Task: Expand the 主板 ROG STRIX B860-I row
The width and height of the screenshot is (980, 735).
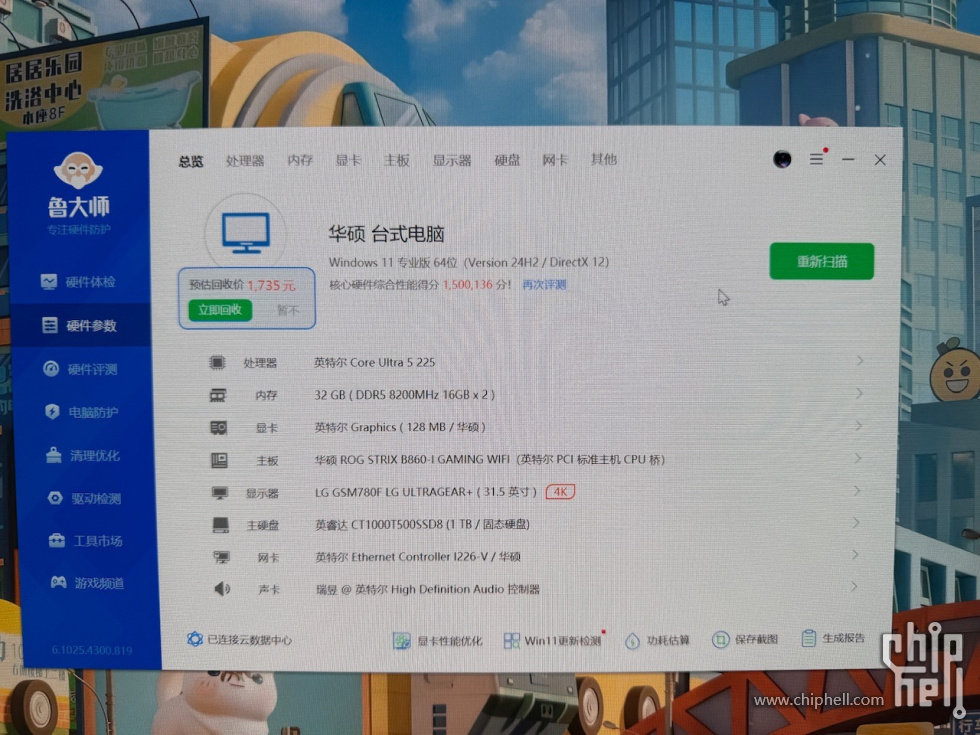Action: pos(858,458)
